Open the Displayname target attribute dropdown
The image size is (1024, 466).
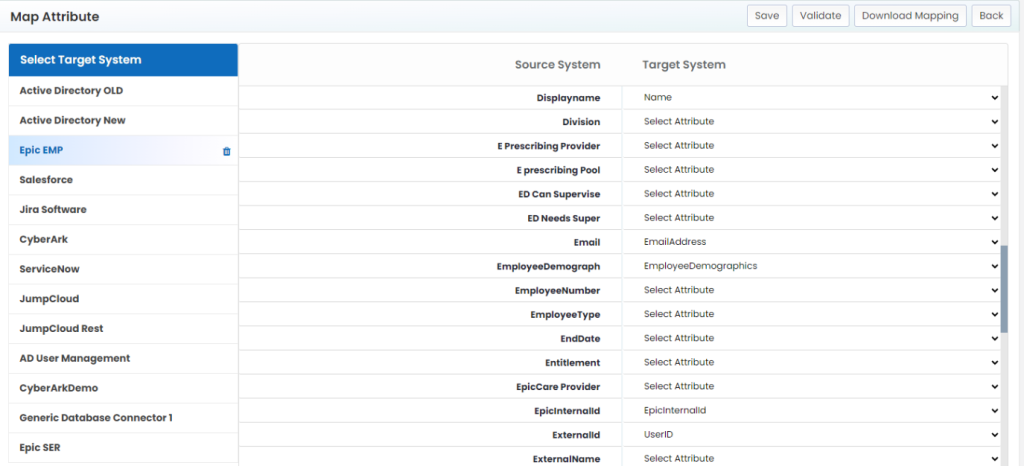812,97
